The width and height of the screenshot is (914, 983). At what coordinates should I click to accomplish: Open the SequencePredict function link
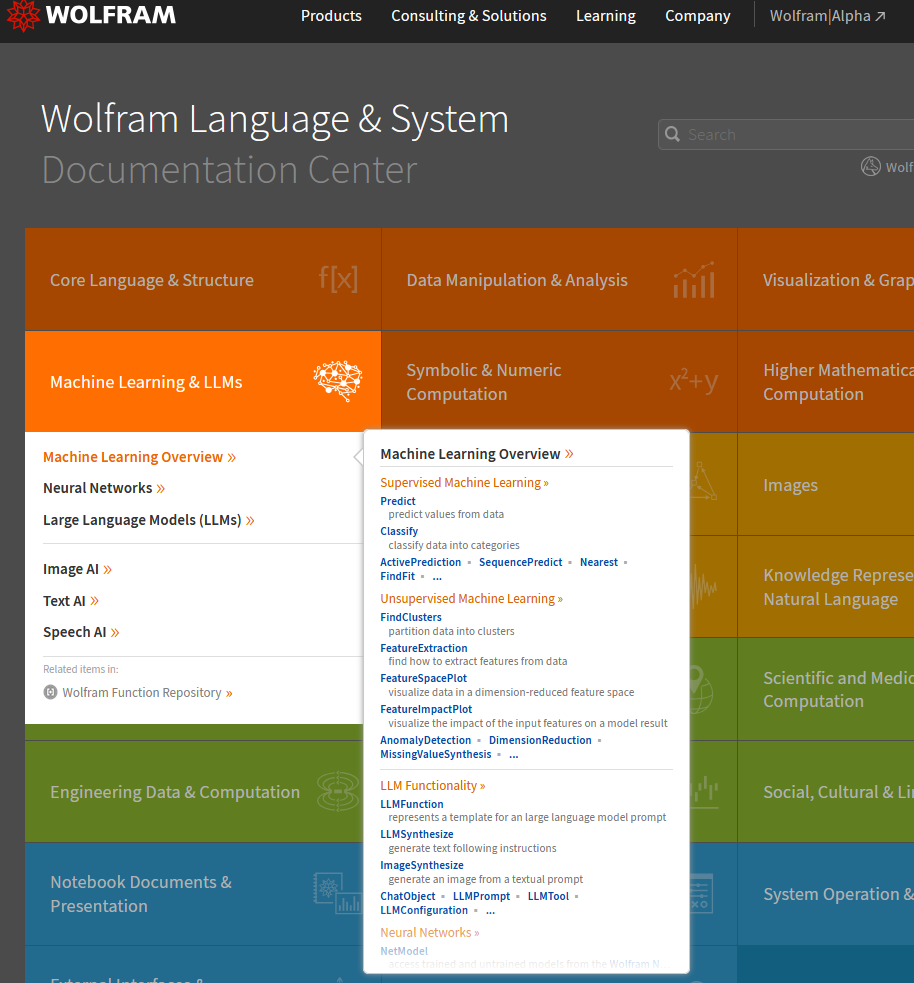pyautogui.click(x=521, y=562)
